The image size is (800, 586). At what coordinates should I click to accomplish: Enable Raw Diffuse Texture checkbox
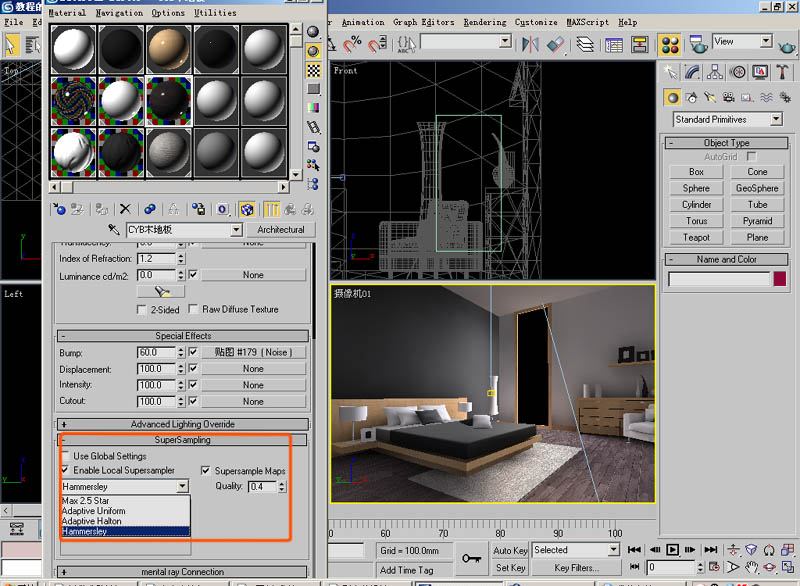[193, 309]
